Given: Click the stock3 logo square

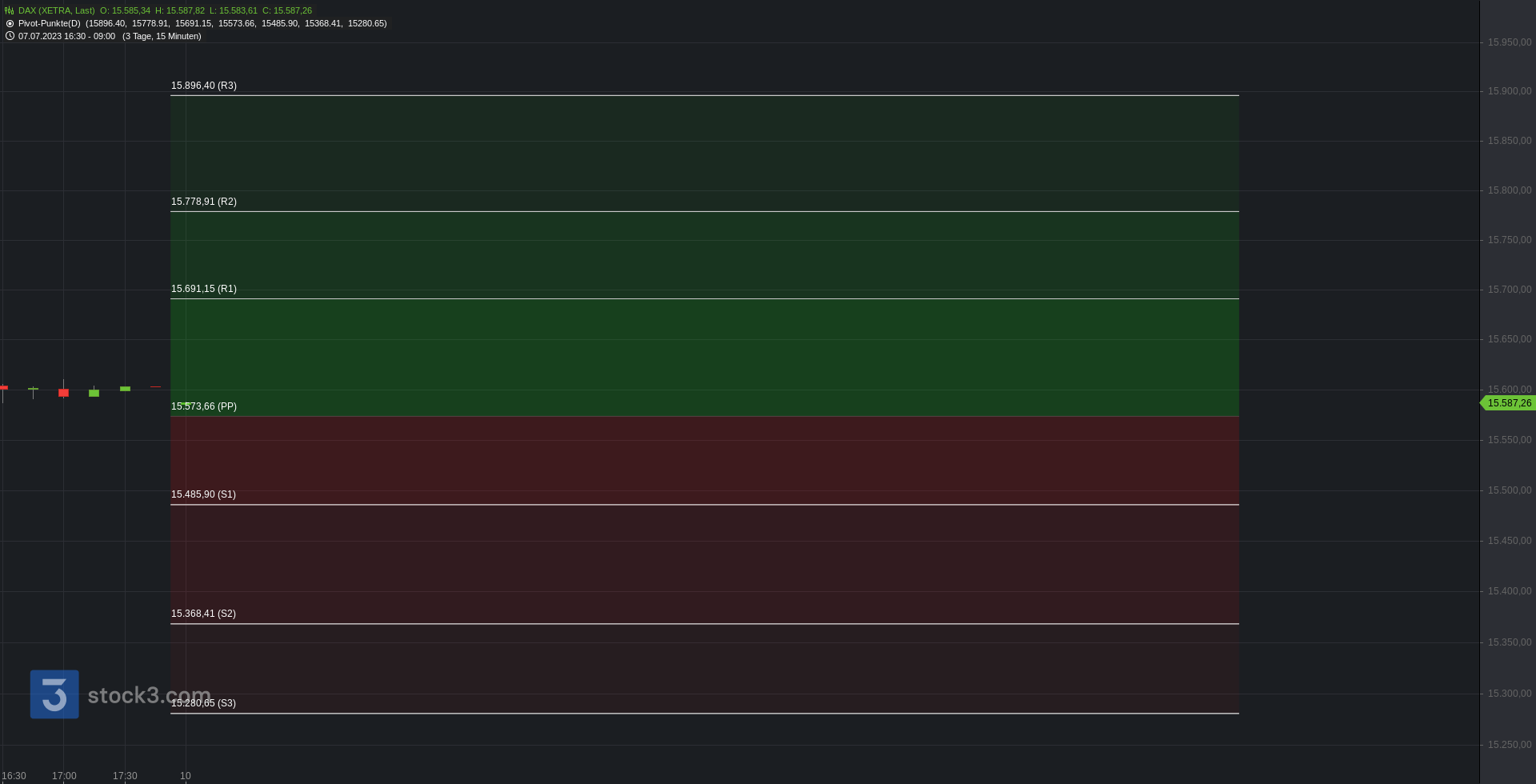Looking at the screenshot, I should click(x=54, y=694).
